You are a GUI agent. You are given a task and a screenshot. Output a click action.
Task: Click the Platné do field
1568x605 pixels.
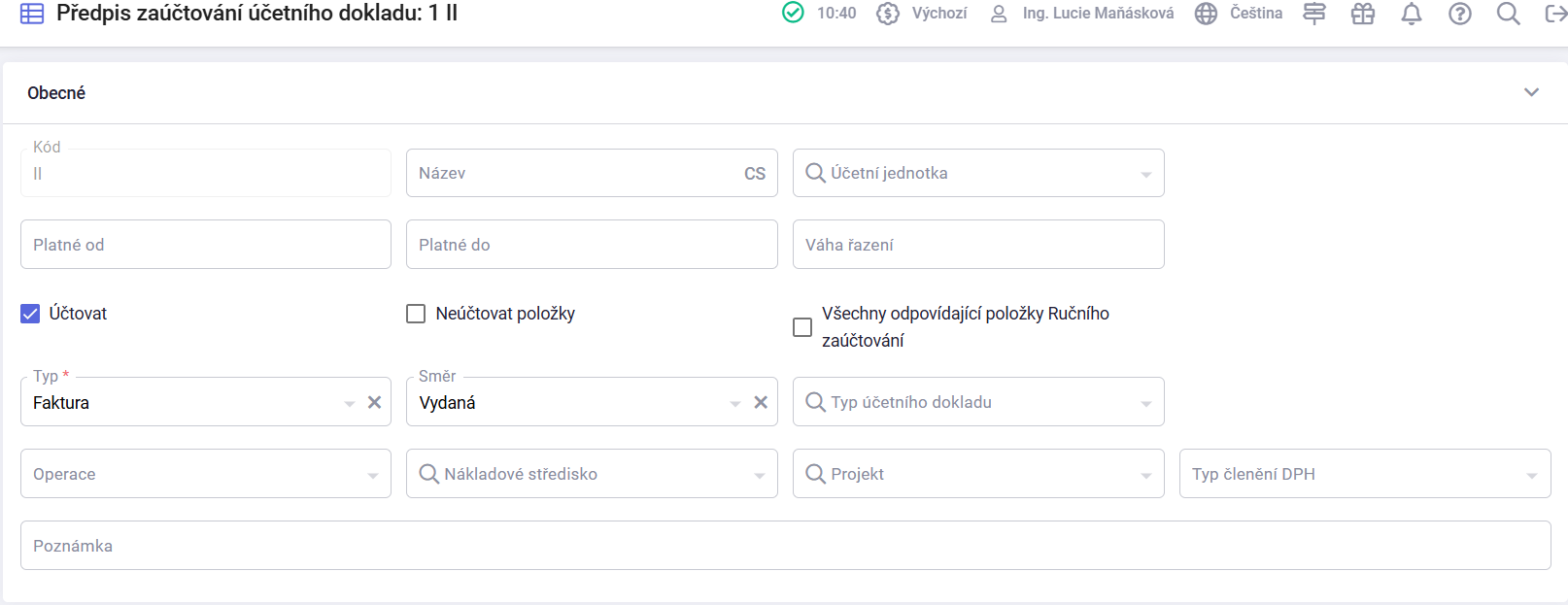point(592,245)
